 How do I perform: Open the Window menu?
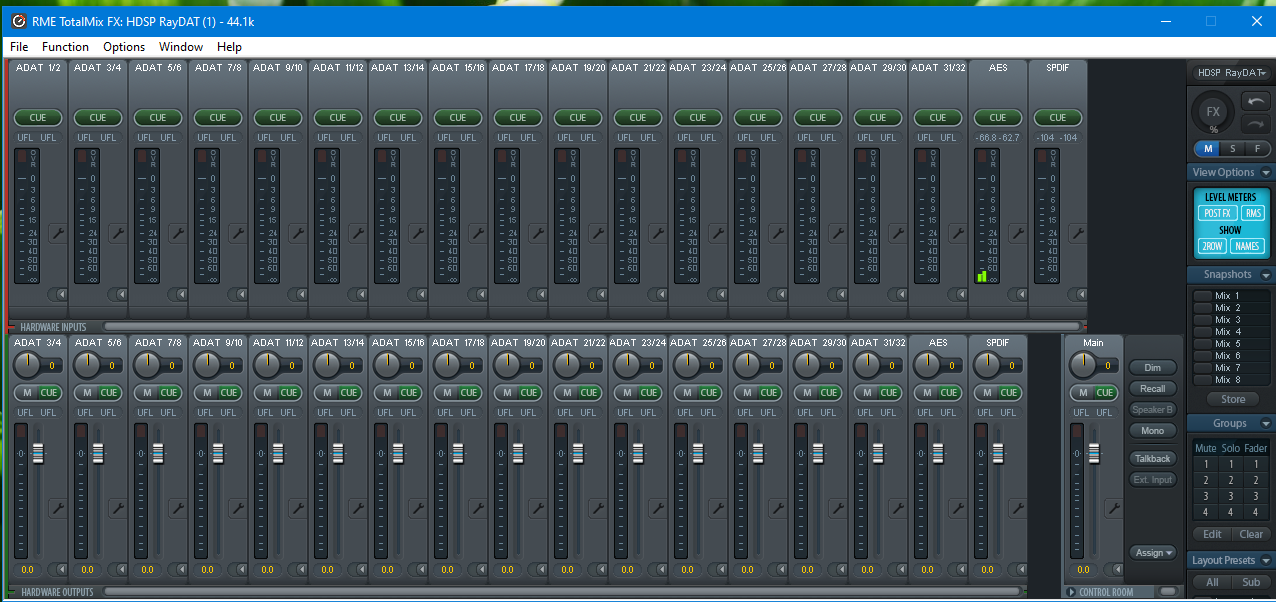[x=181, y=47]
